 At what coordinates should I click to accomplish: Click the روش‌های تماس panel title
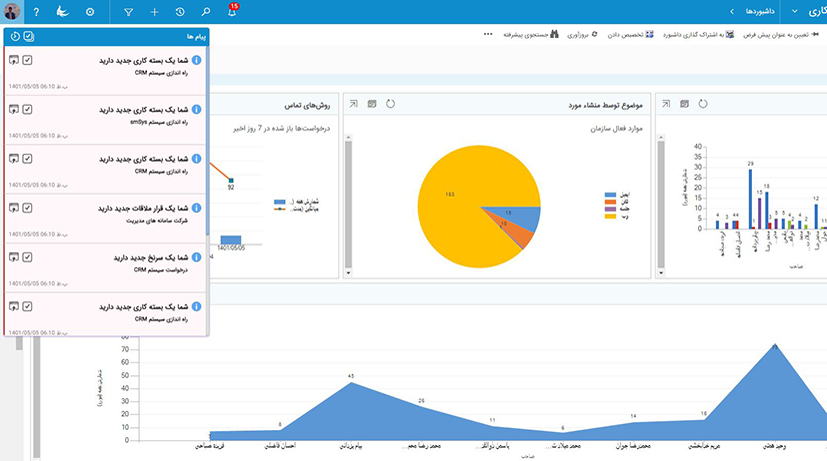307,105
